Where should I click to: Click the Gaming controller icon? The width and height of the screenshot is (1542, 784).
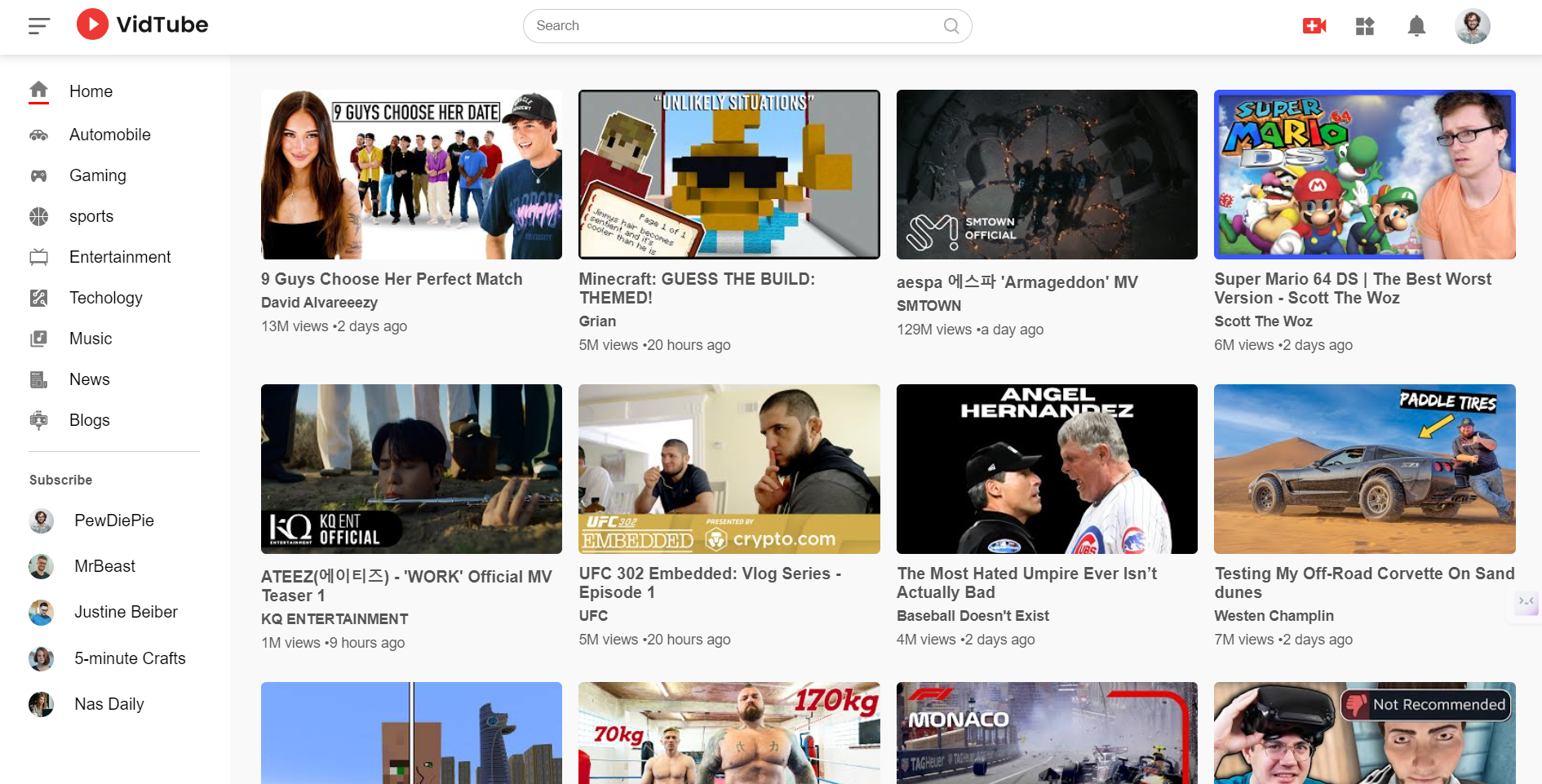click(38, 175)
